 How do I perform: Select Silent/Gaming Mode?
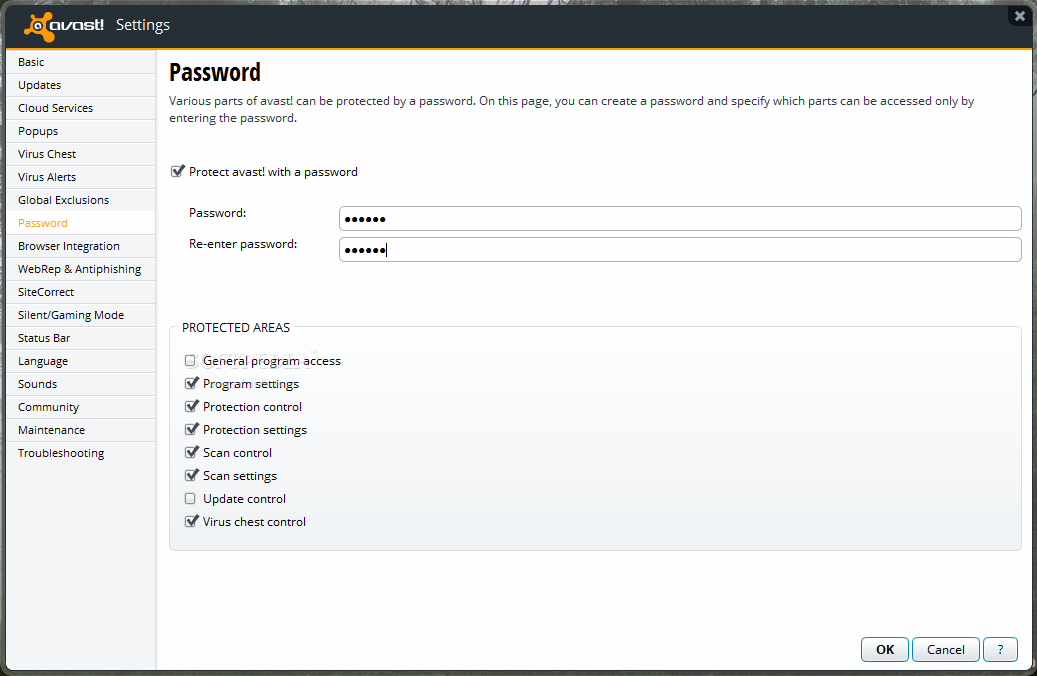point(81,315)
